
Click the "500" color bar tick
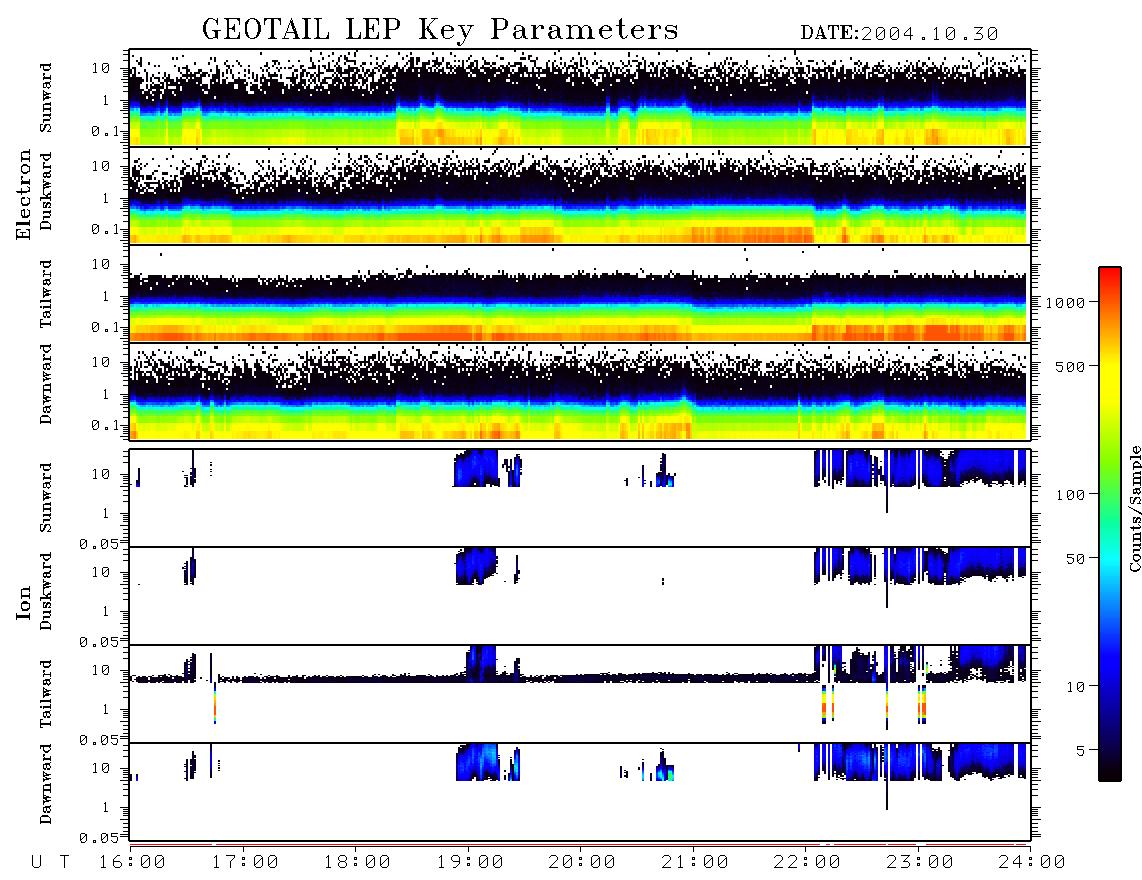pos(1071,366)
